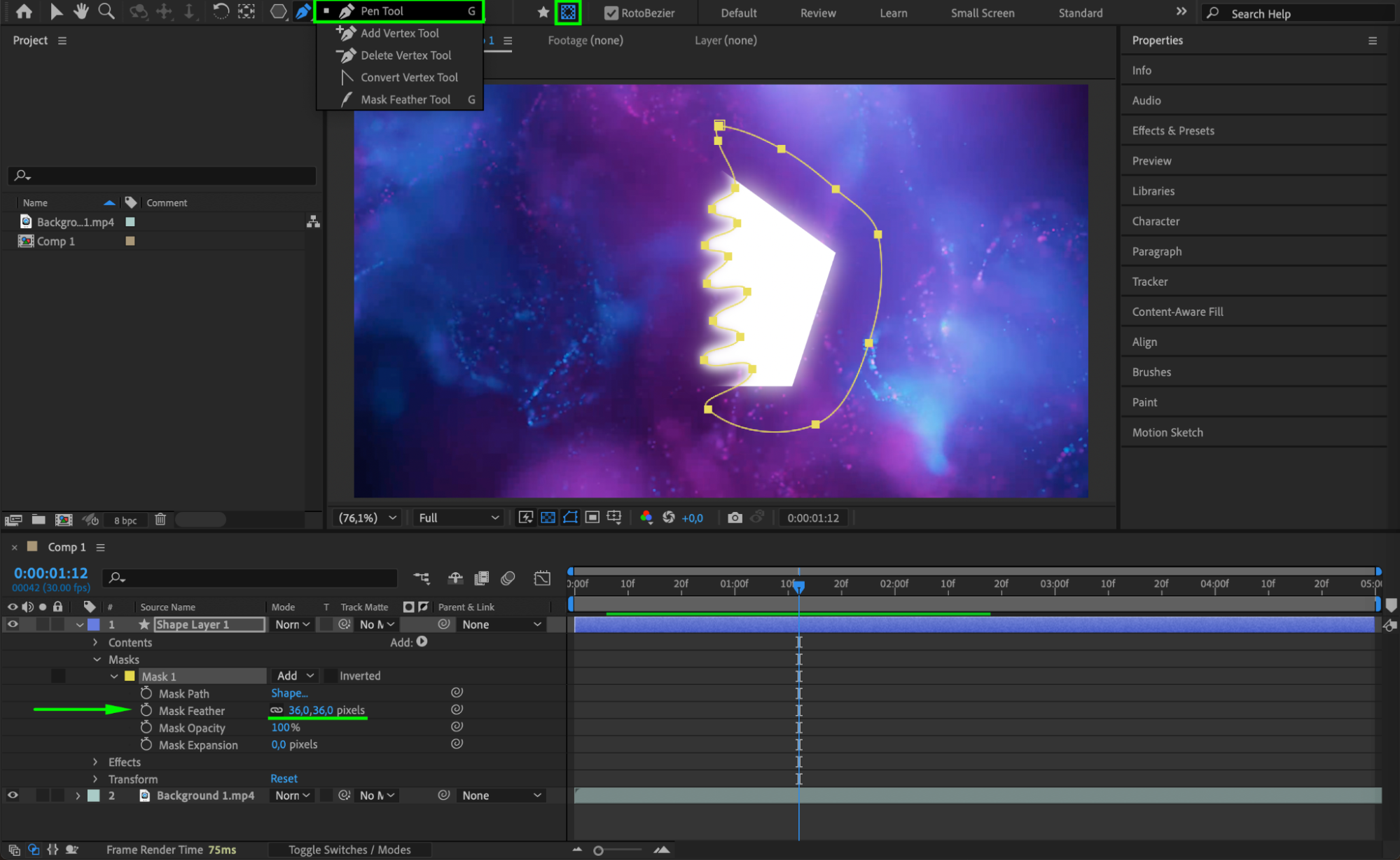
Task: Open the Mask 1 Add mode dropdown
Action: click(295, 676)
